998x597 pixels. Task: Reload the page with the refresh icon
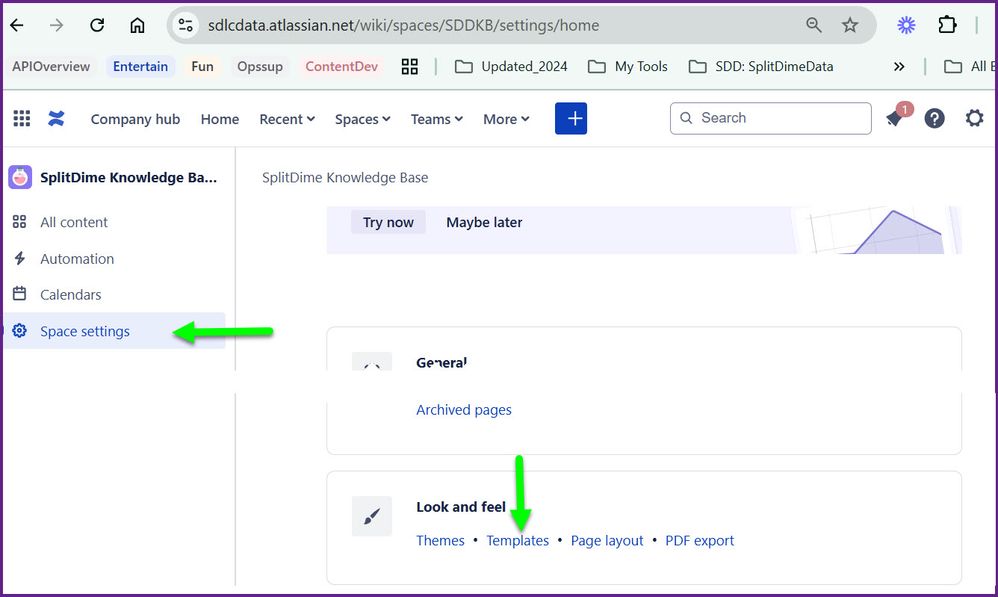coord(97,25)
